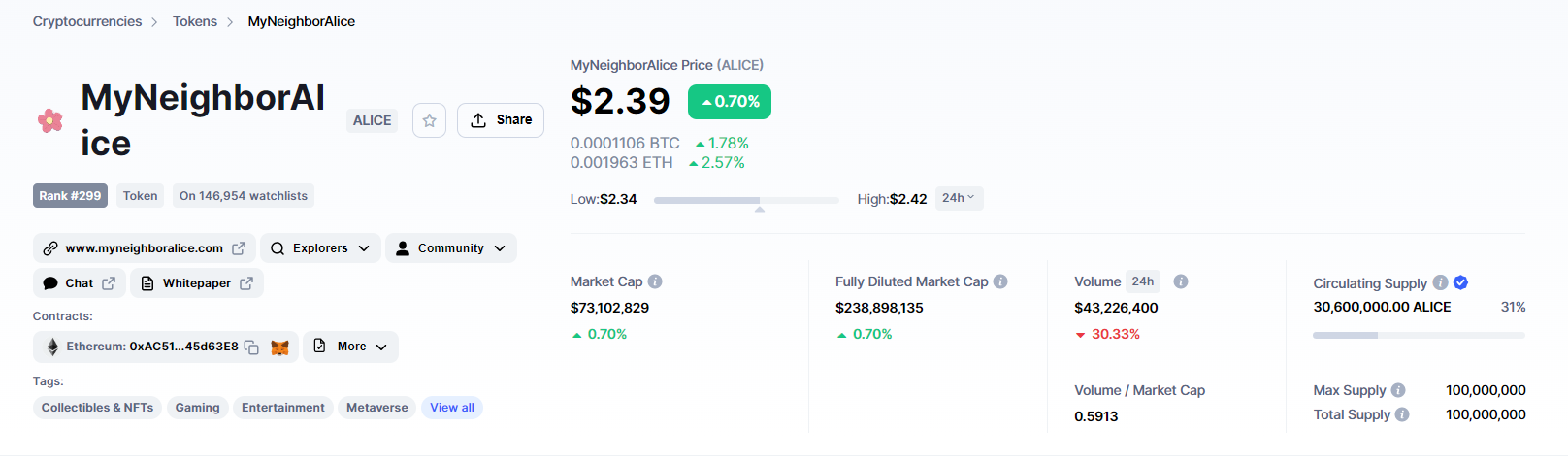Expand the More contracts dropdown
The image size is (1568, 462).
click(x=350, y=346)
